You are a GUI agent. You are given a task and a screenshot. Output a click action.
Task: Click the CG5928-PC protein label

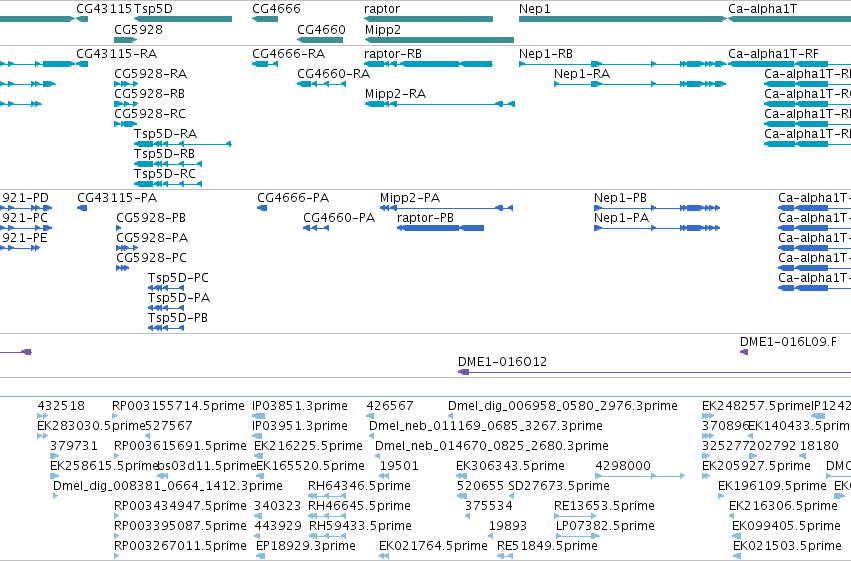(151, 258)
